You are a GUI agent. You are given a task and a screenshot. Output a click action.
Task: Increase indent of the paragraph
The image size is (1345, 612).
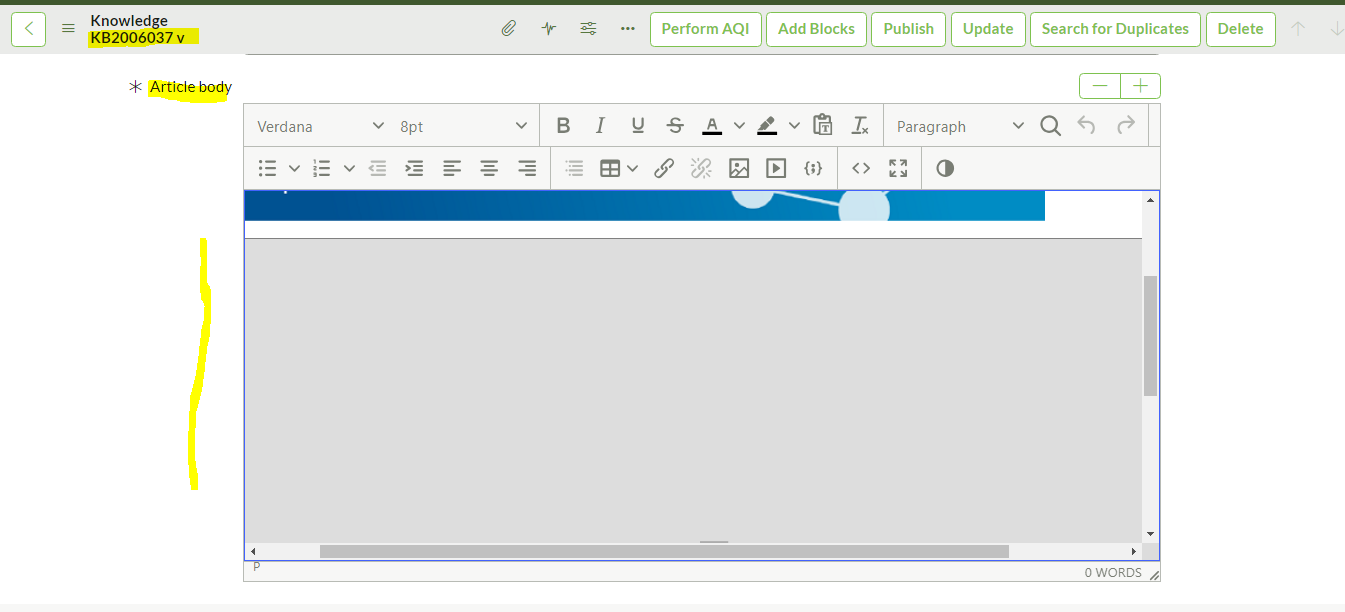414,169
